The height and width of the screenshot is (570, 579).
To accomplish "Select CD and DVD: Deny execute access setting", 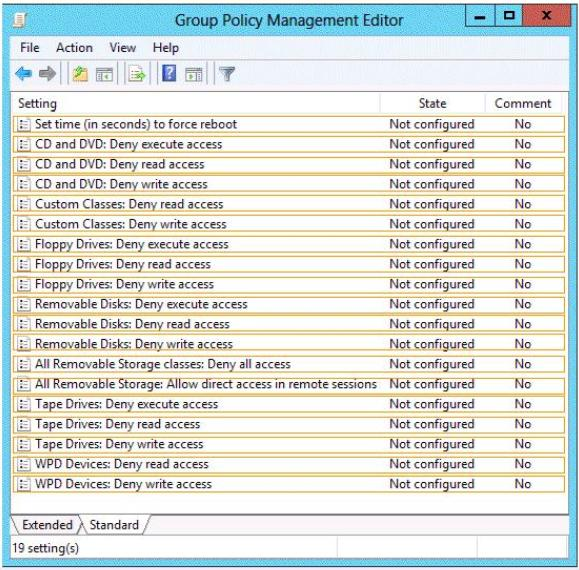I will (289, 144).
